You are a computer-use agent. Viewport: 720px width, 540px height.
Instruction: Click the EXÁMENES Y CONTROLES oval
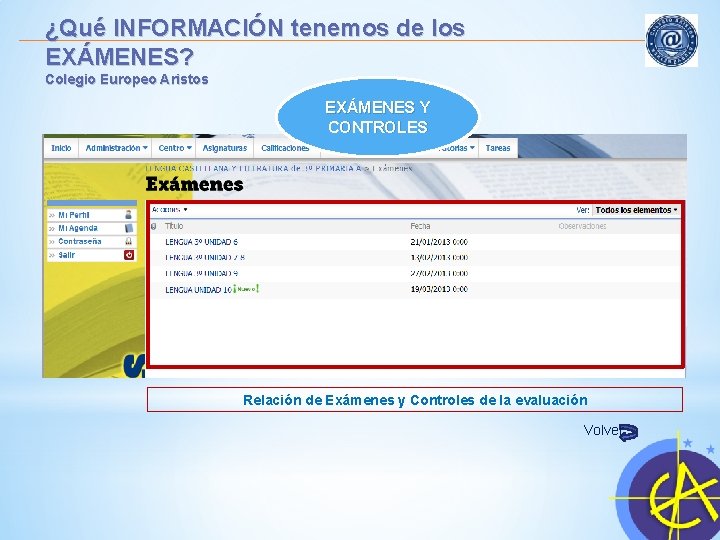(x=377, y=117)
